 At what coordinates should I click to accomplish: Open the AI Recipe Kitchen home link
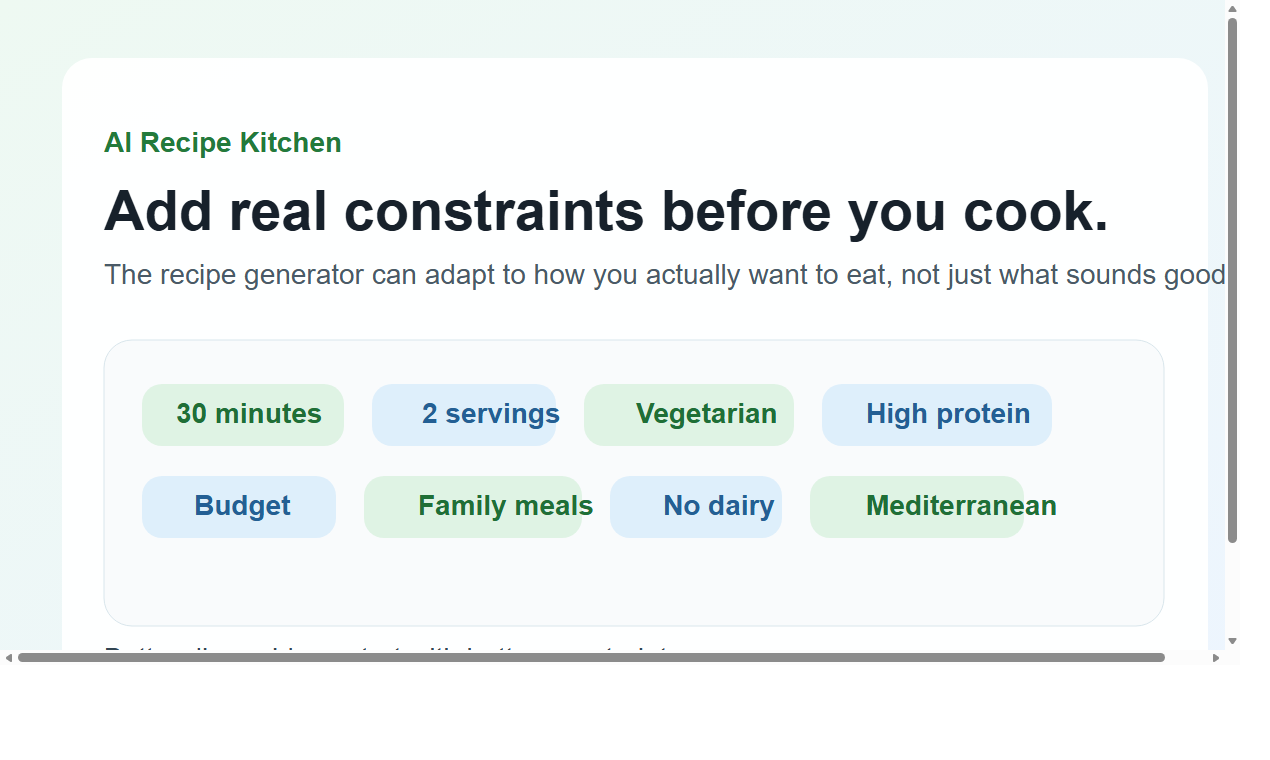click(x=222, y=142)
